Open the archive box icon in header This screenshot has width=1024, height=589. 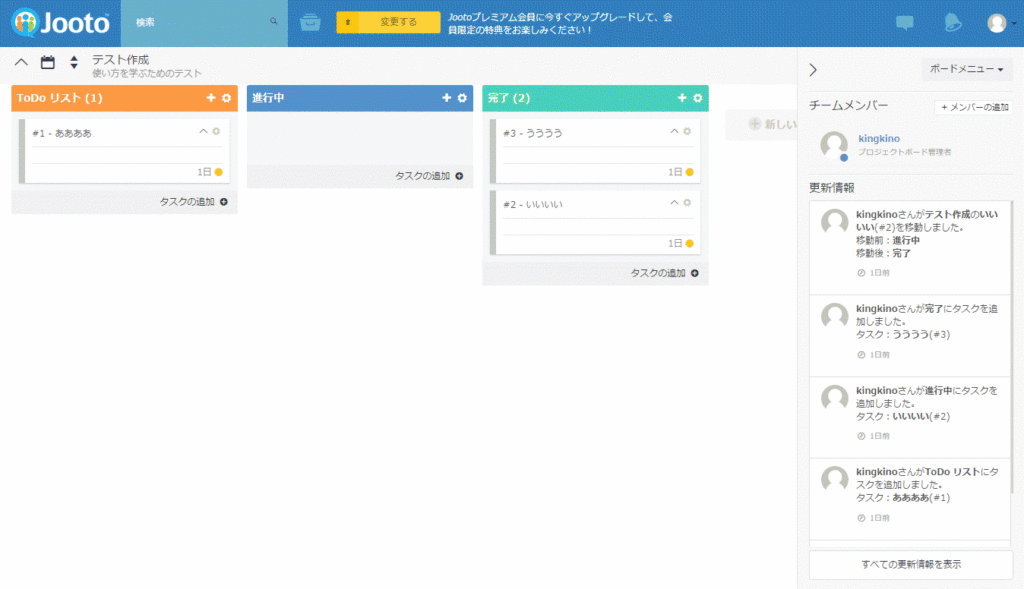click(x=310, y=23)
